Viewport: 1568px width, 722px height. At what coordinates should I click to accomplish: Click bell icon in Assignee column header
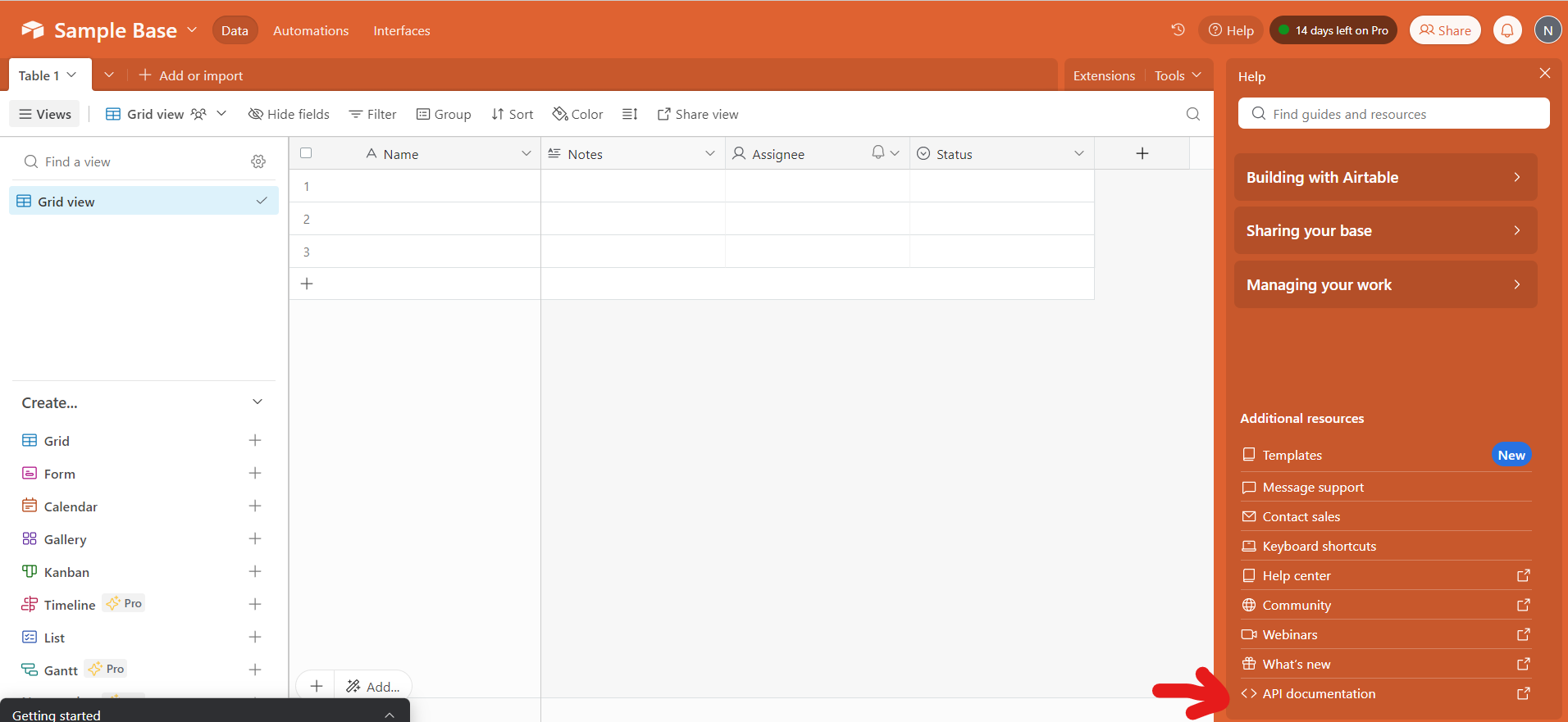pos(878,152)
